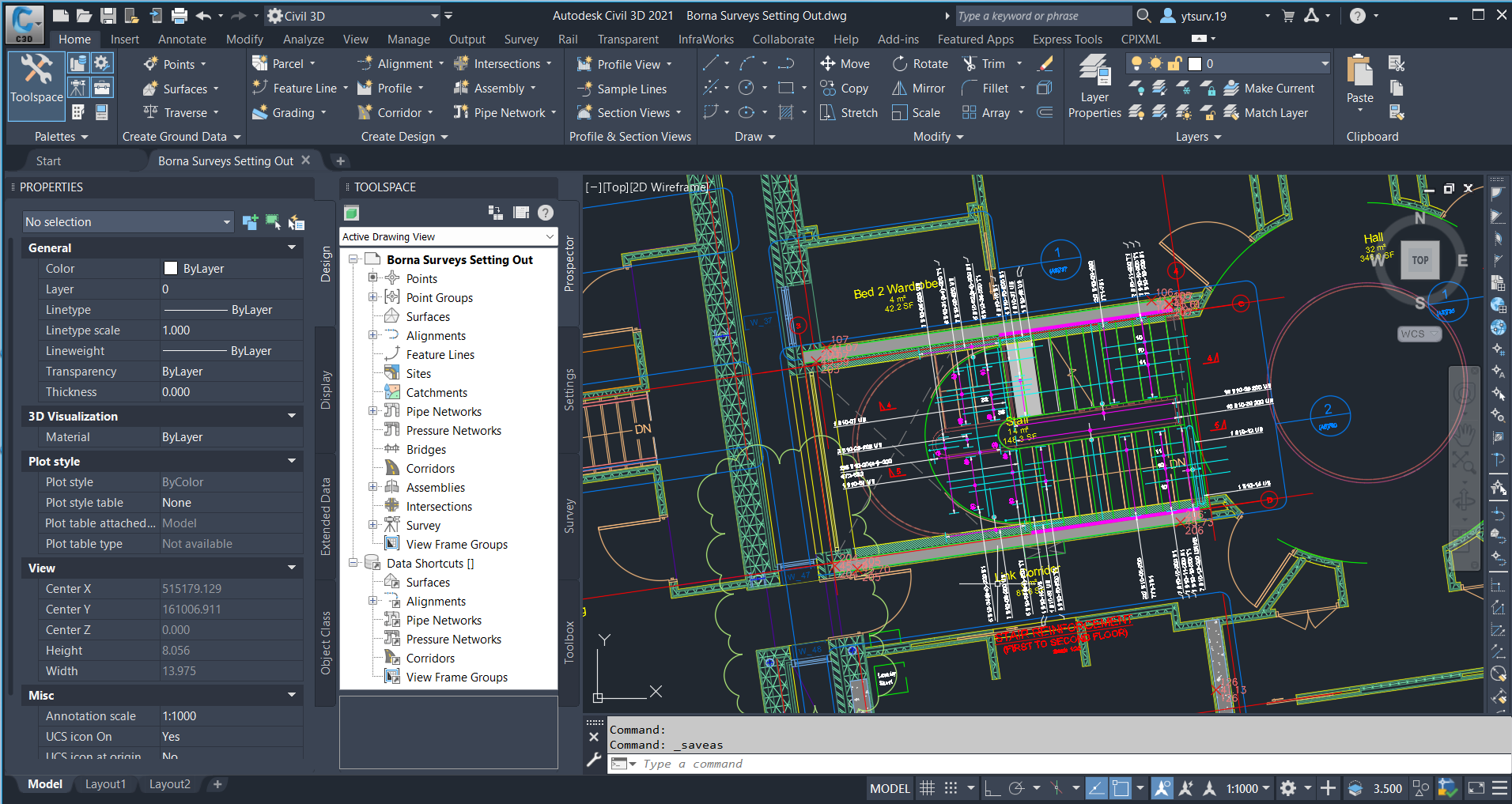Click the Feature Line button
Viewport: 1512px width, 804px height.
[300, 89]
